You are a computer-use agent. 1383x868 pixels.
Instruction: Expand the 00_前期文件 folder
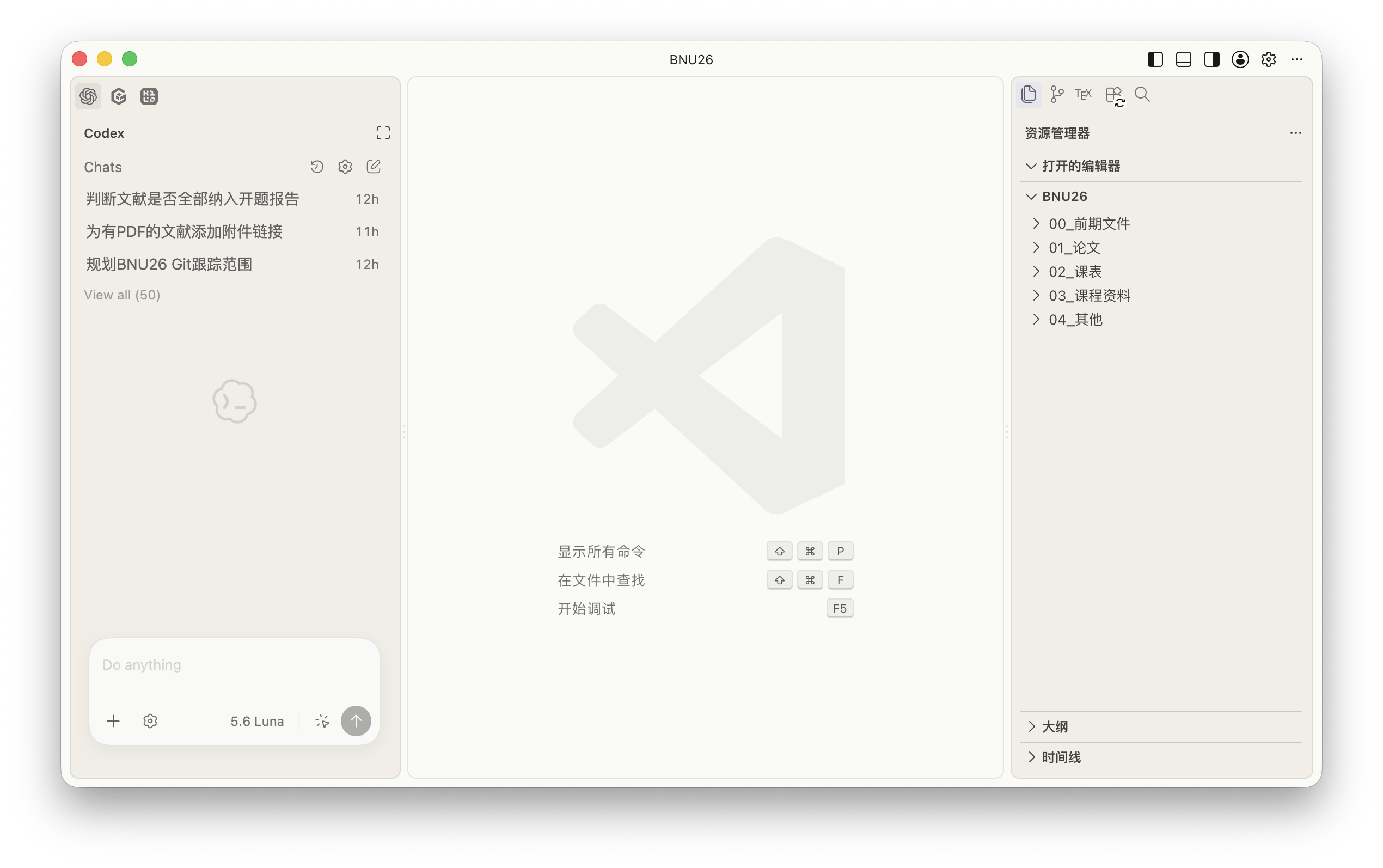[1161, 223]
